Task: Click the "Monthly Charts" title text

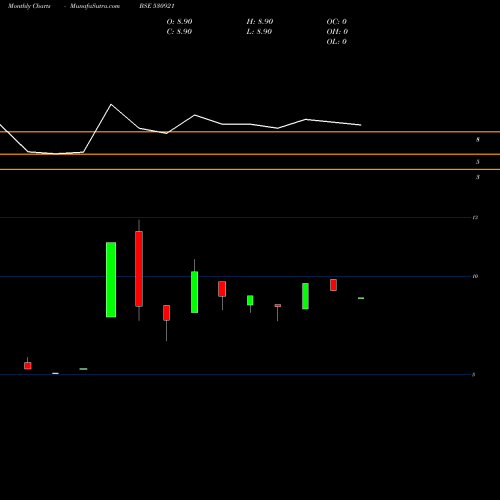Action: (29, 6)
